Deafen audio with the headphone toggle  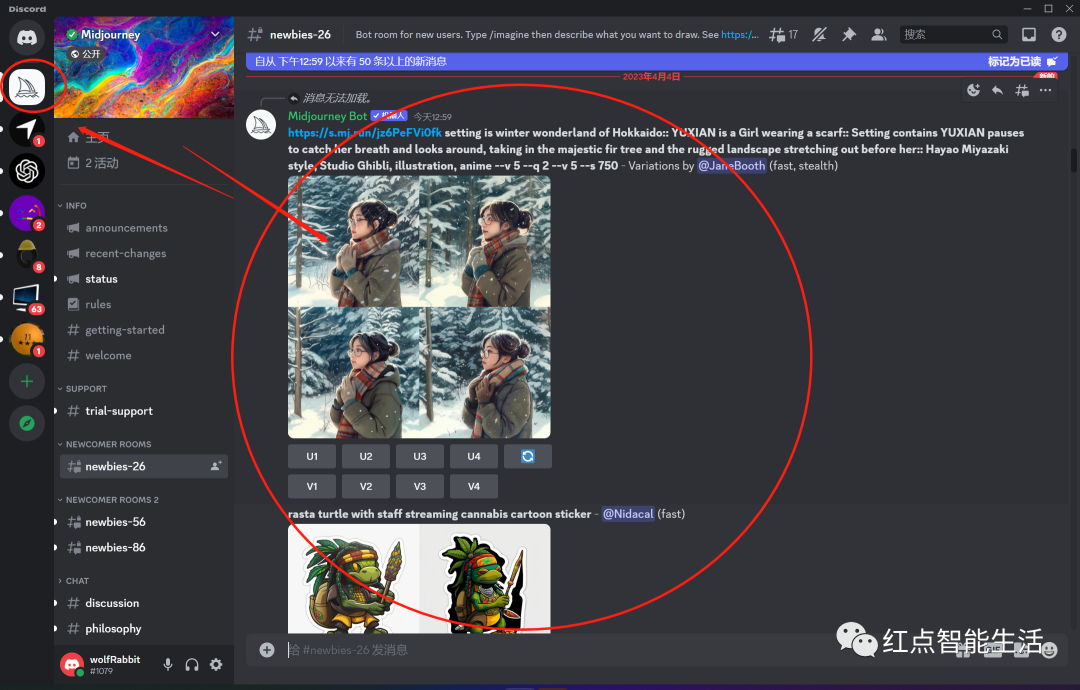coord(191,663)
